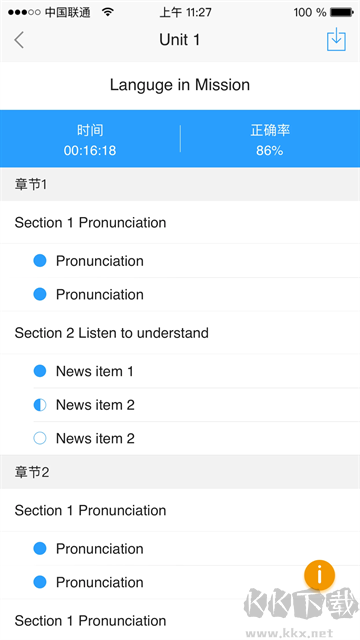Tap the Wi-Fi status icon
This screenshot has height=640, width=360.
click(108, 12)
